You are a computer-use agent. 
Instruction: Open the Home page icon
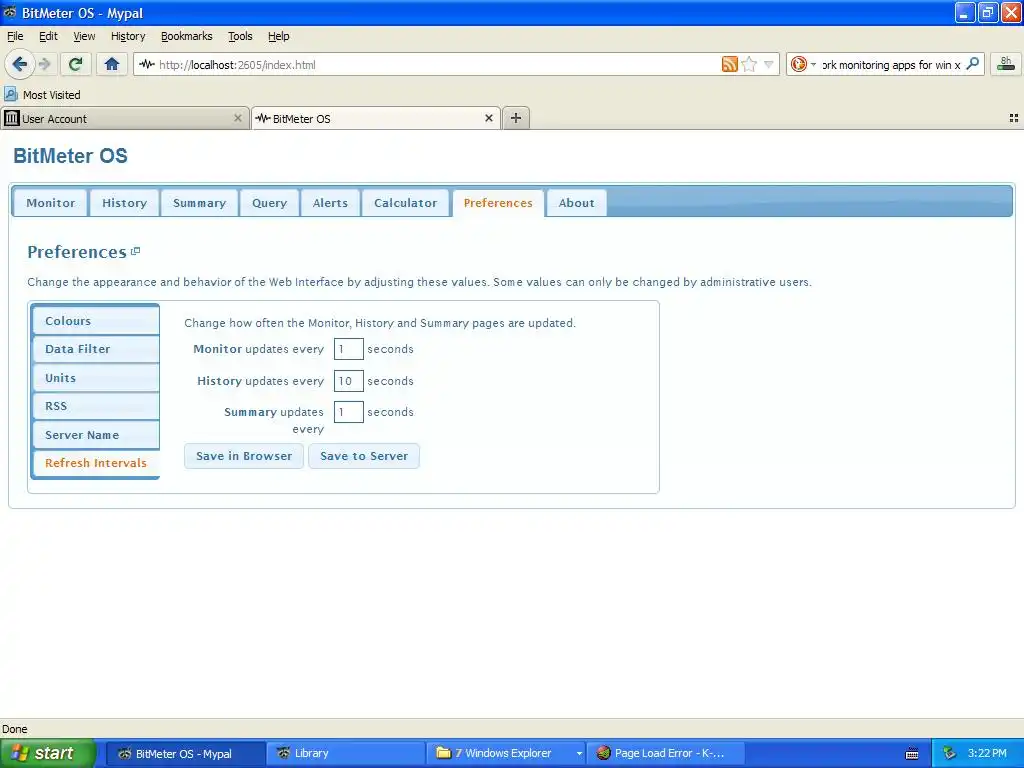pos(112,64)
